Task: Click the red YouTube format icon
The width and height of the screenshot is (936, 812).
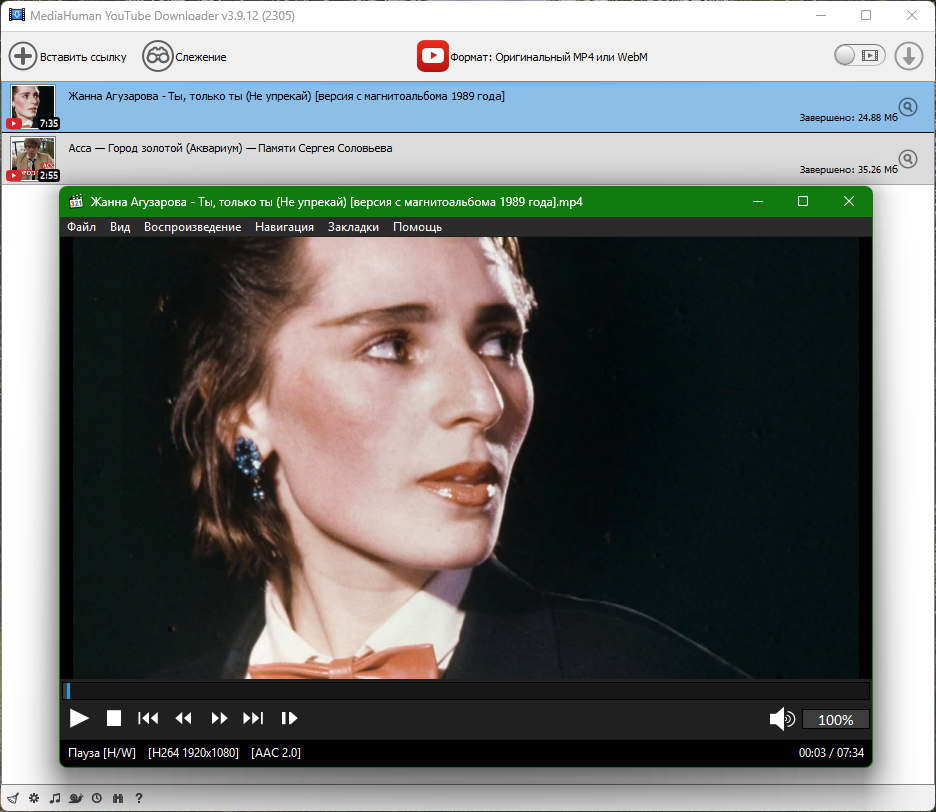Action: click(433, 56)
